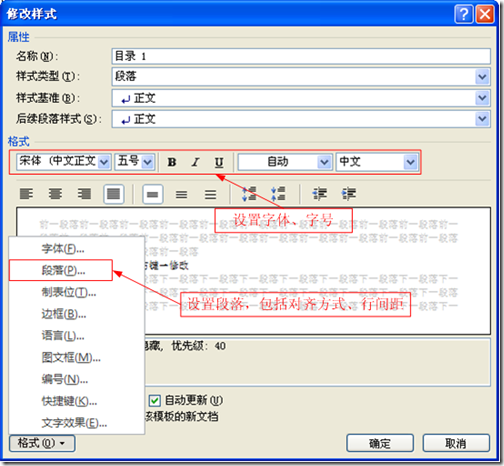Confirm with 确定 button

(x=380, y=443)
